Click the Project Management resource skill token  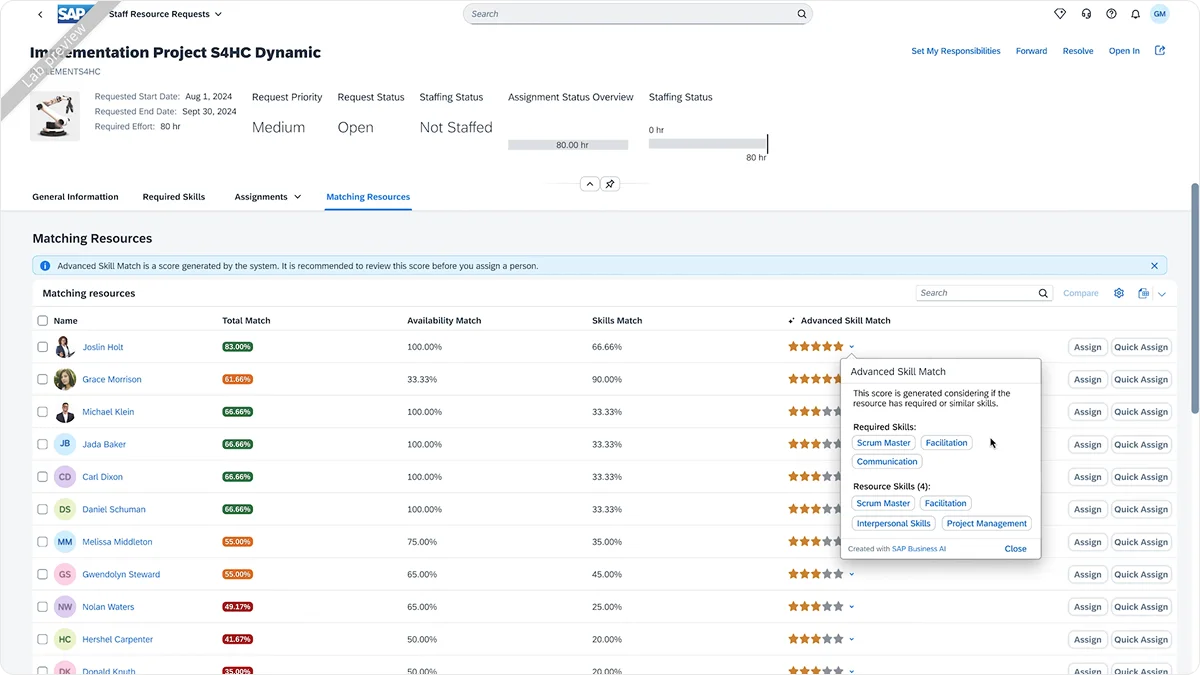pos(987,523)
